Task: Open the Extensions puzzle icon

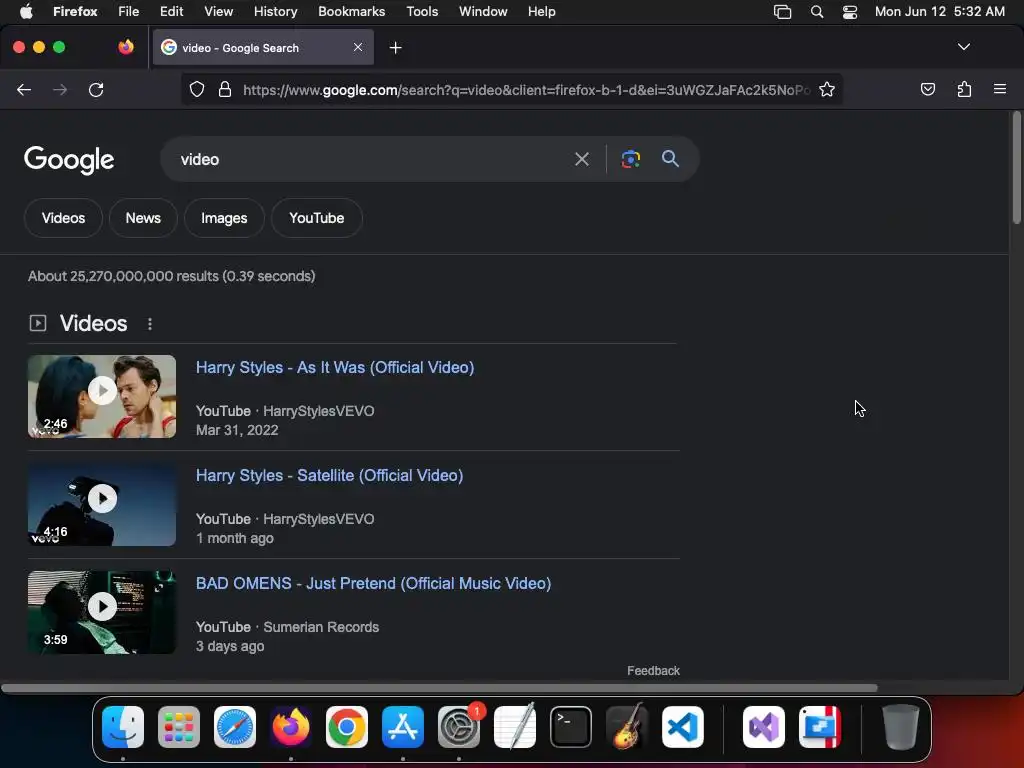Action: [964, 89]
